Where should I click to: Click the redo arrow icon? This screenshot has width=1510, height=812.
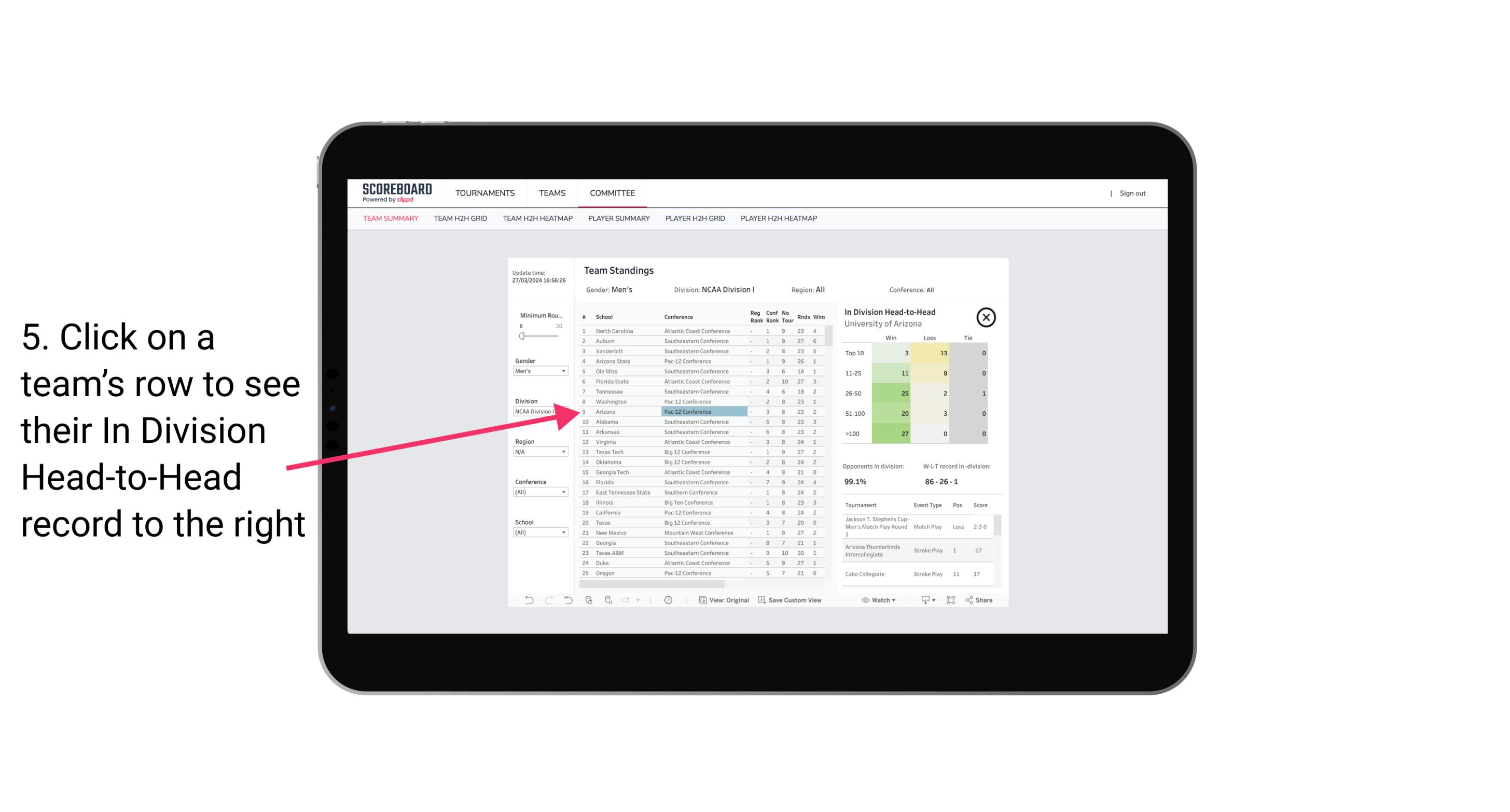coord(547,600)
